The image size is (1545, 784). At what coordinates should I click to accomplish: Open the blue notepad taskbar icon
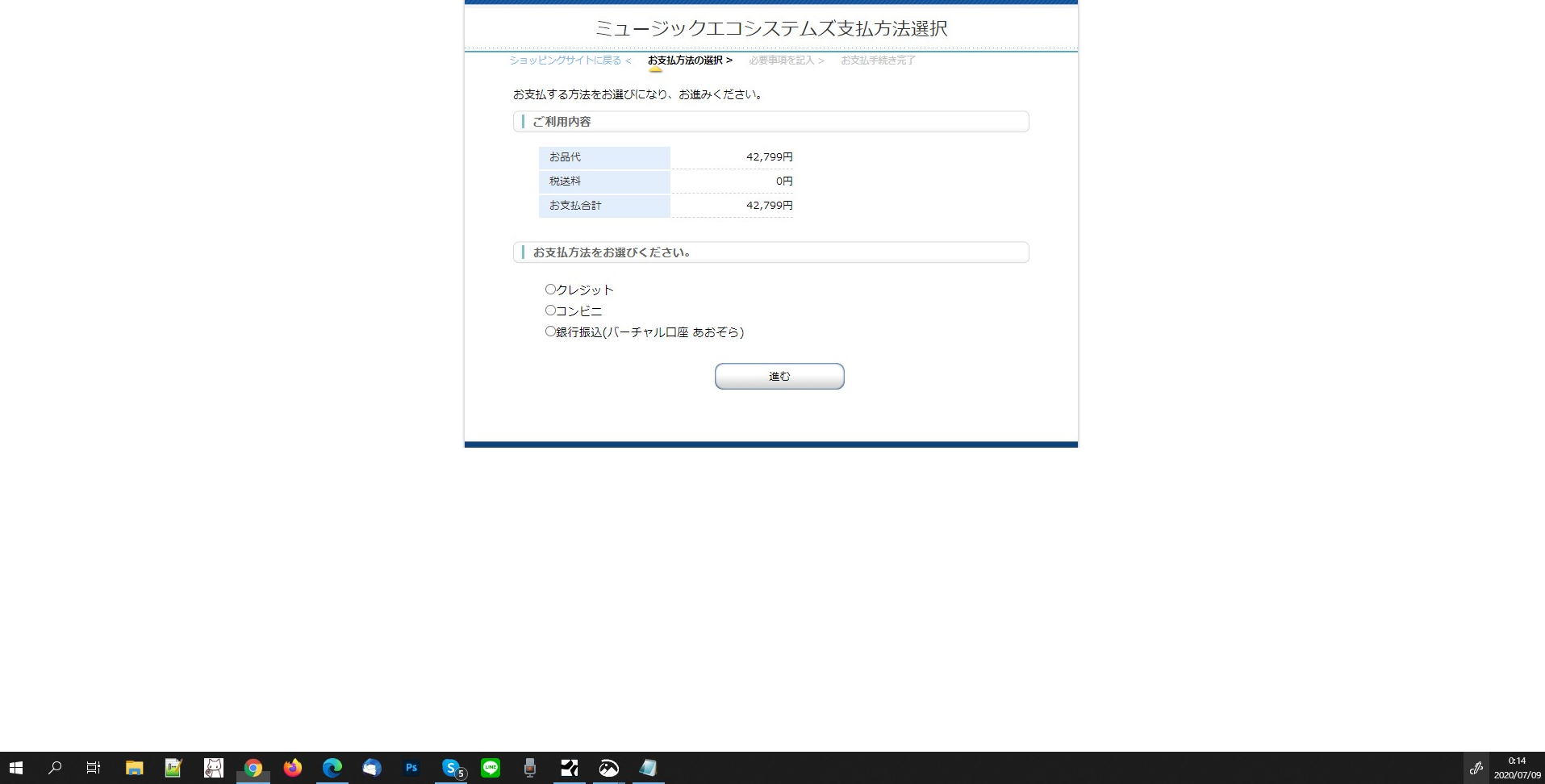(648, 768)
